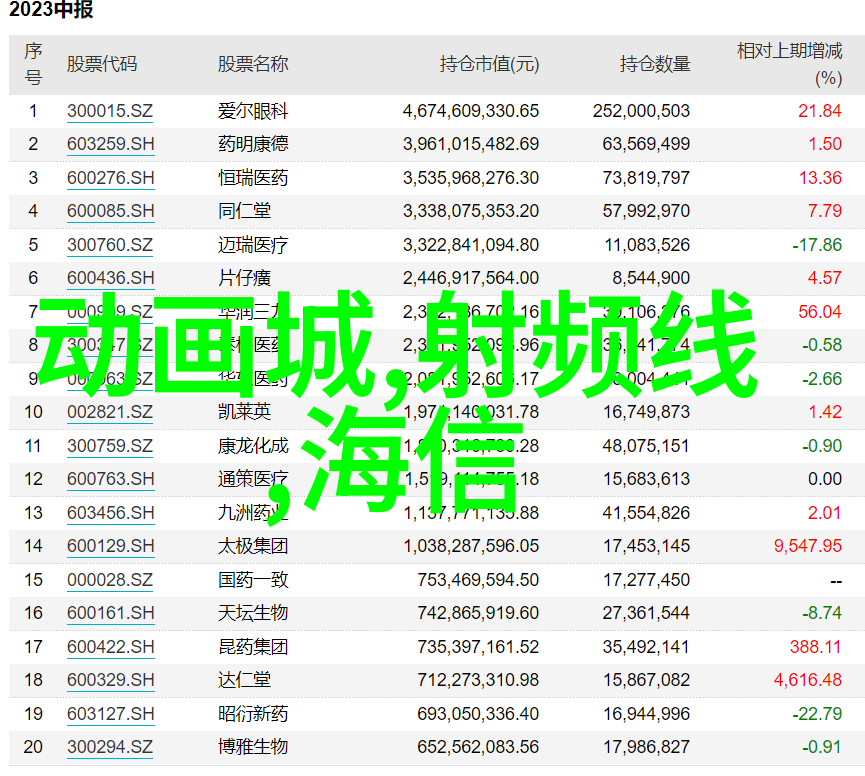Click change value -22.79

tap(817, 714)
